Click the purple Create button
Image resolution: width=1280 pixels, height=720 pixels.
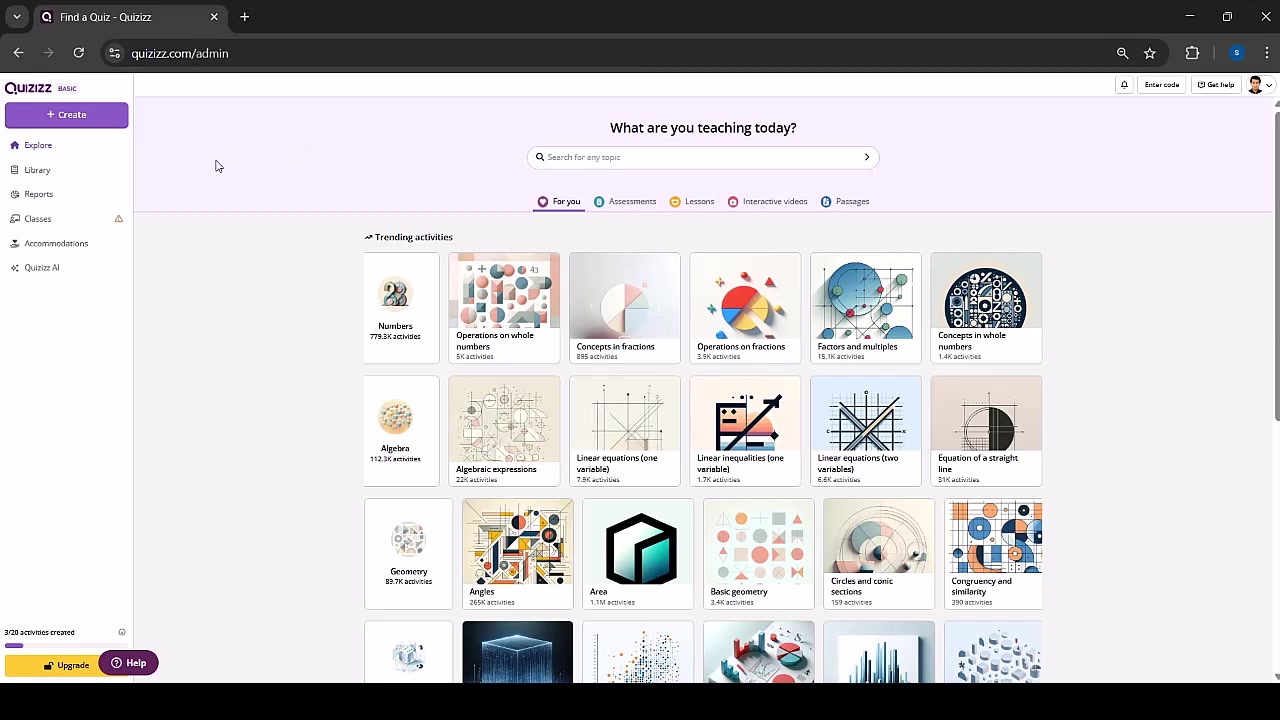point(66,115)
